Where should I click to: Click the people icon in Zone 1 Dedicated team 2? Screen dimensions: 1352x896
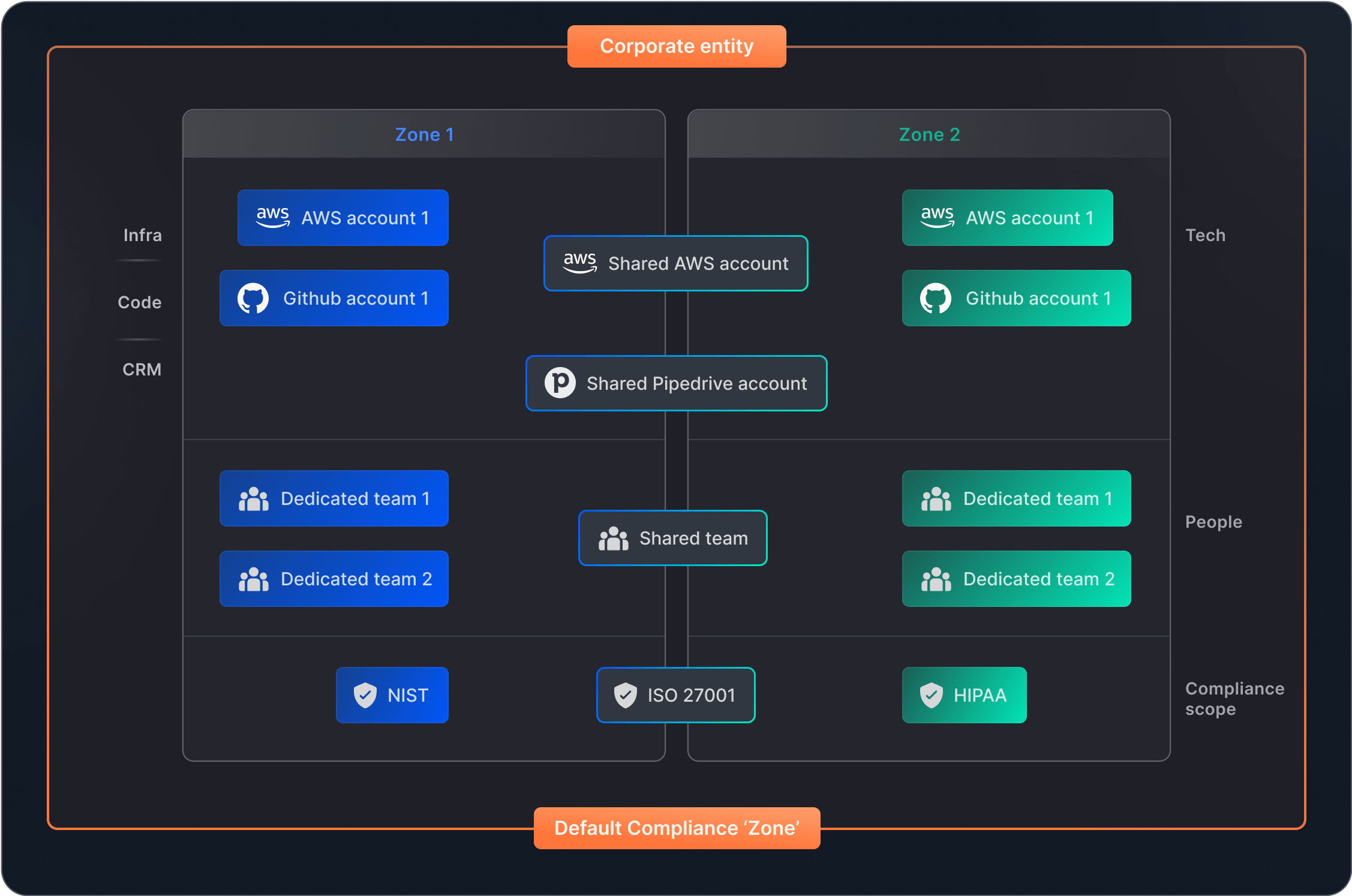(254, 579)
